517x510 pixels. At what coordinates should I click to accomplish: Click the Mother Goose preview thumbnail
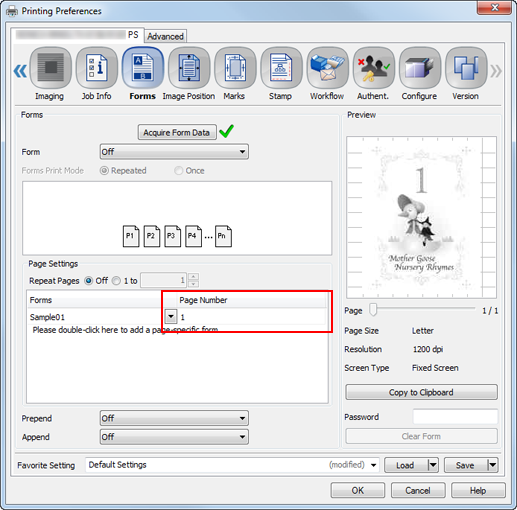coord(421,217)
